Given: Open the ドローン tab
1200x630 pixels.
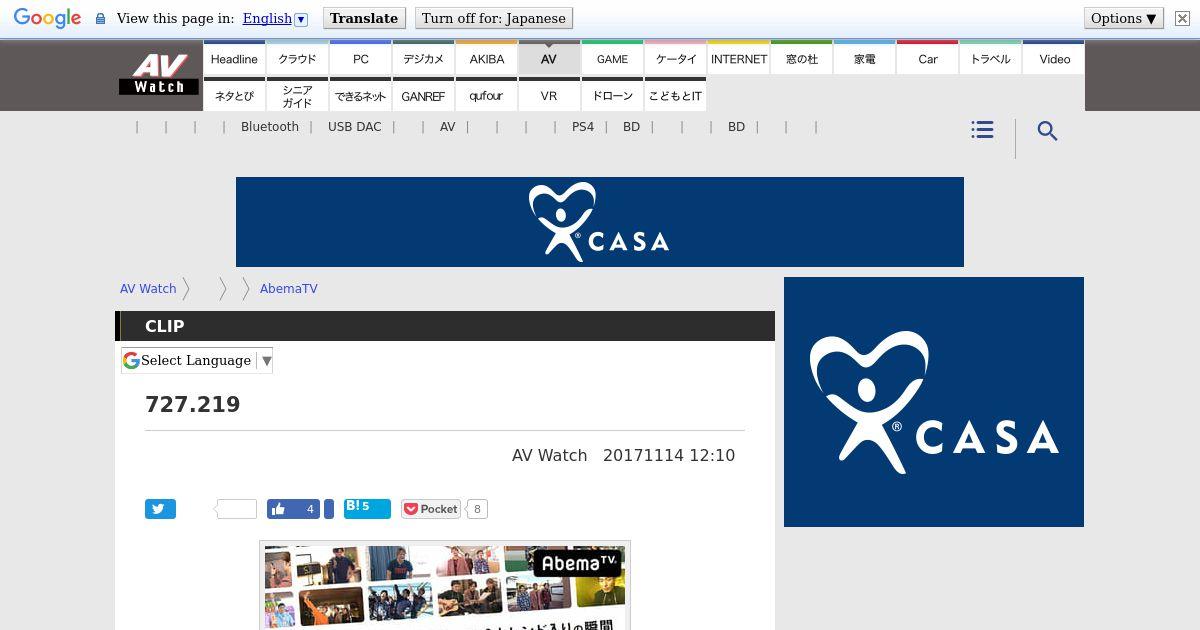Looking at the screenshot, I should pos(612,95).
